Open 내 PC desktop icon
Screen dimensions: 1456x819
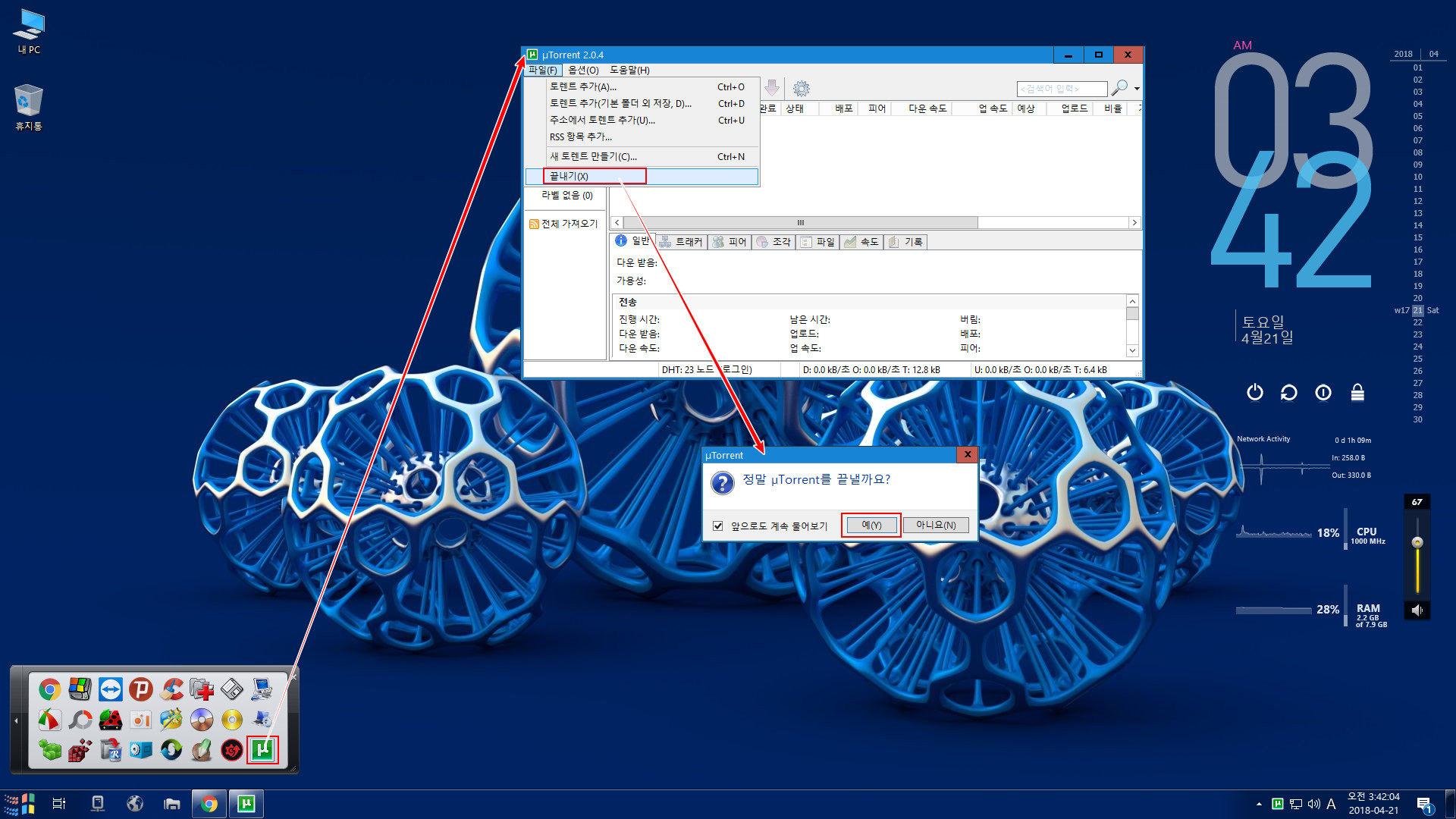(x=29, y=32)
